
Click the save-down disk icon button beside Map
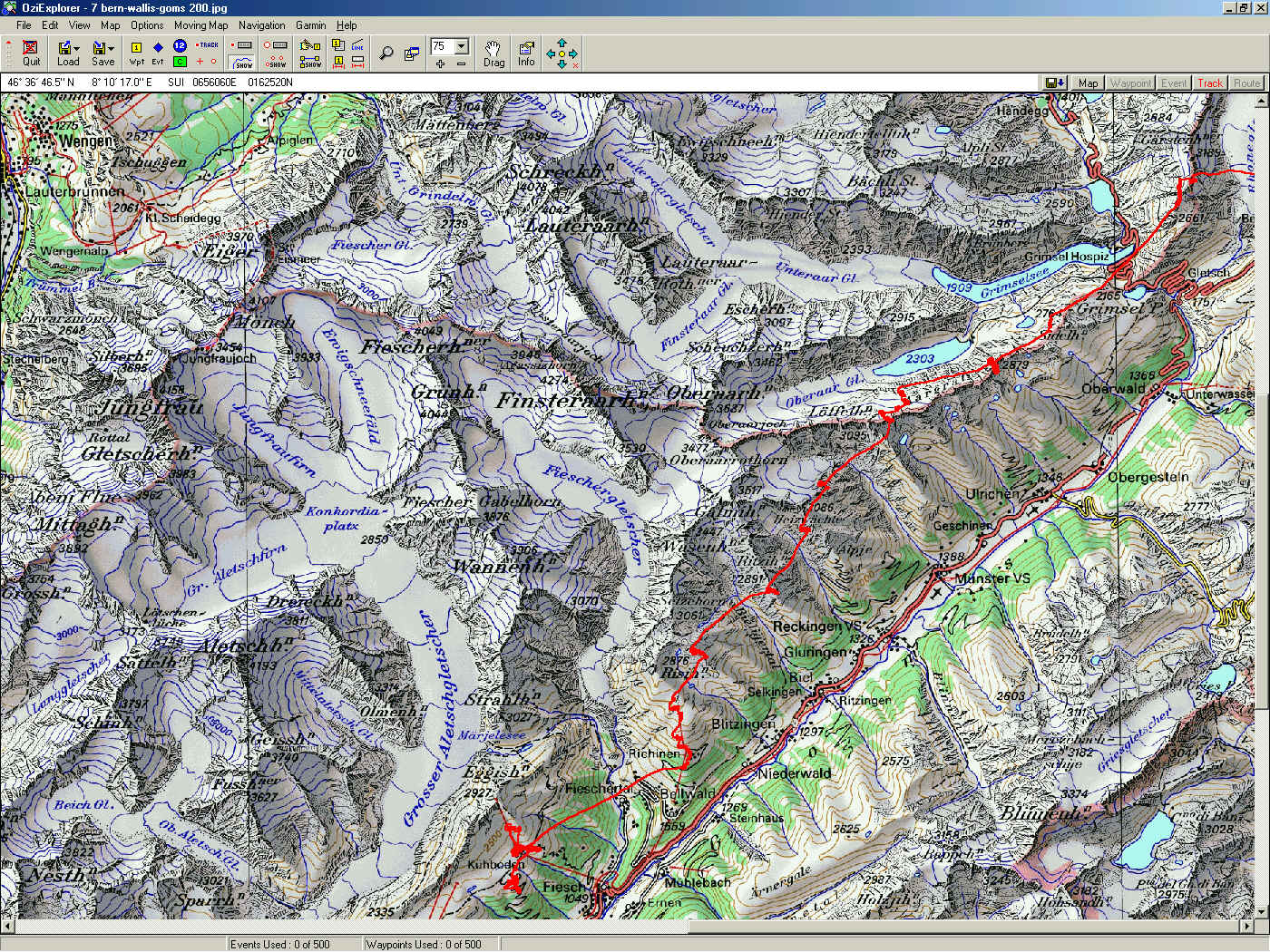1055,83
